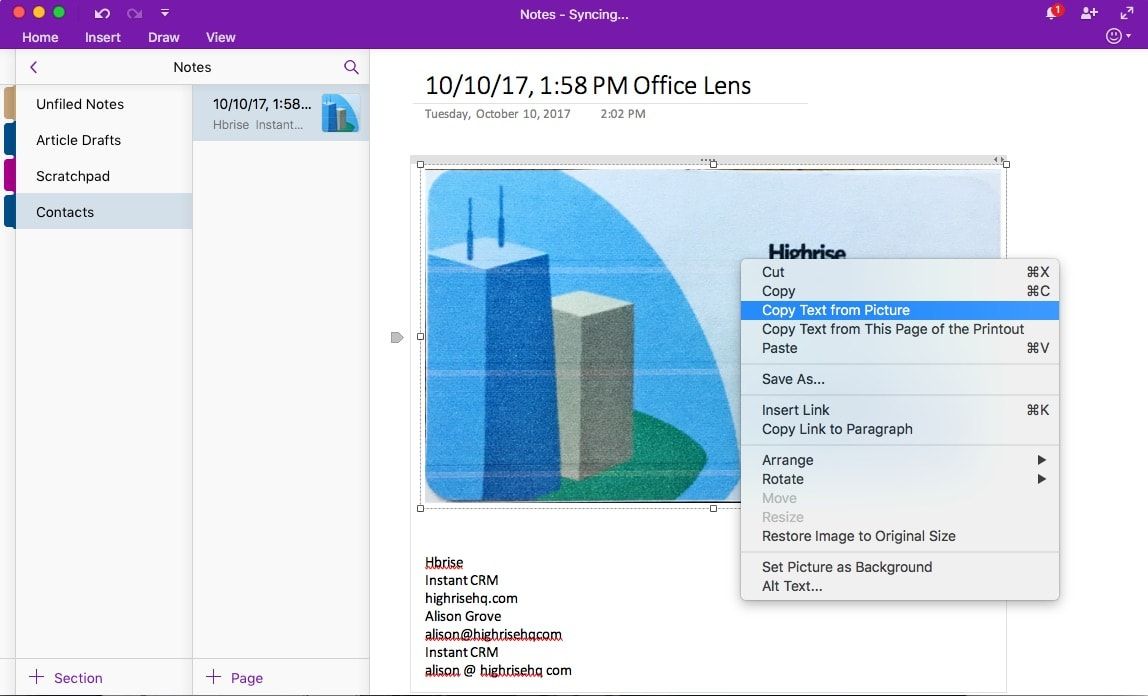
Task: Open the notifications bell icon
Action: 1053,13
